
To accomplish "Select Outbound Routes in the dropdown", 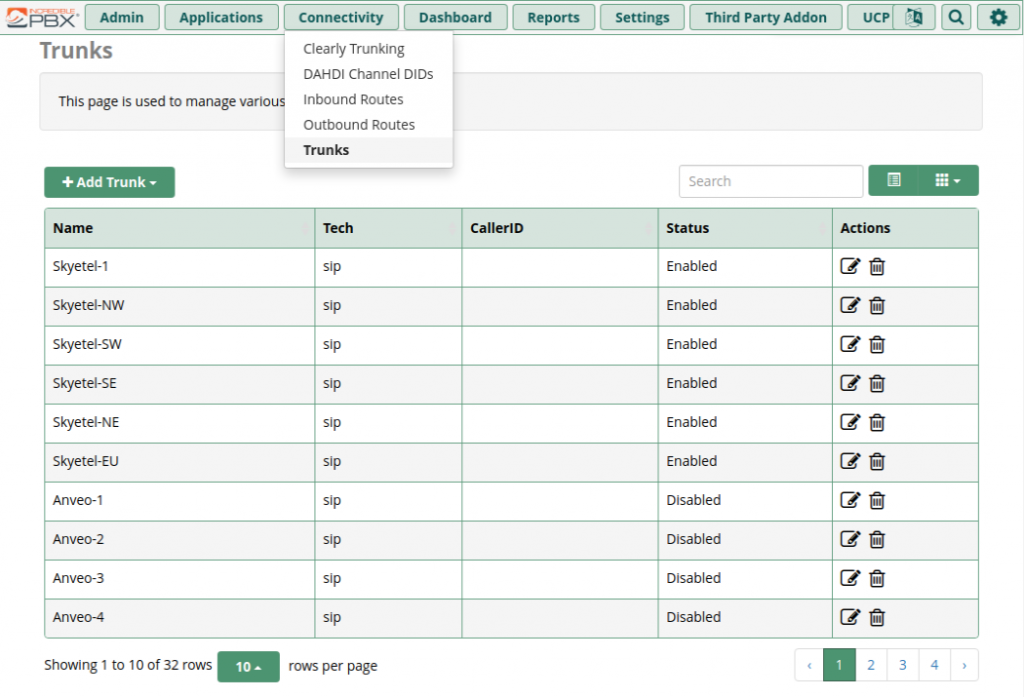I will [368, 125].
